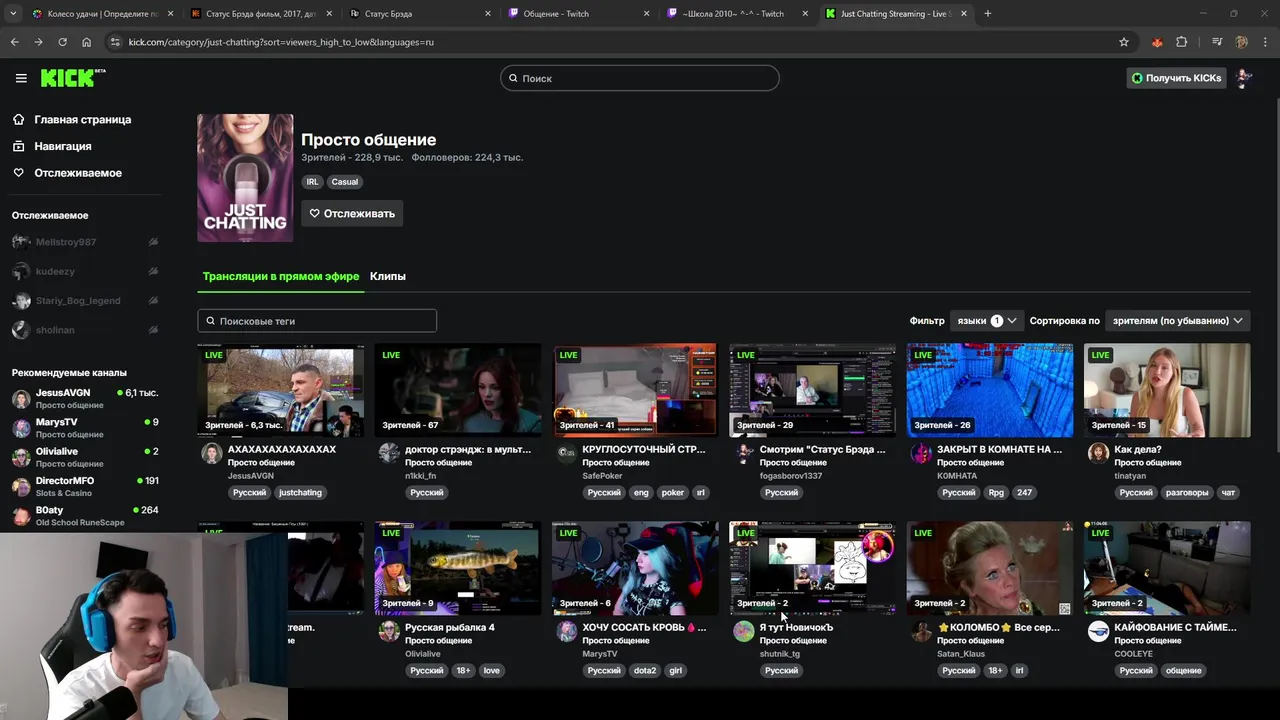Switch to Клипы tab
The image size is (1280, 720).
point(388,276)
